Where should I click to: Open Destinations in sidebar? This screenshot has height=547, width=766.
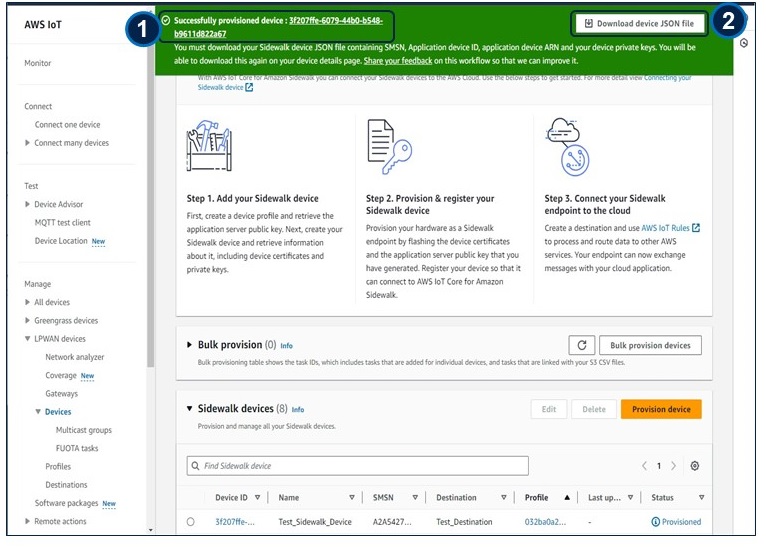pos(66,485)
